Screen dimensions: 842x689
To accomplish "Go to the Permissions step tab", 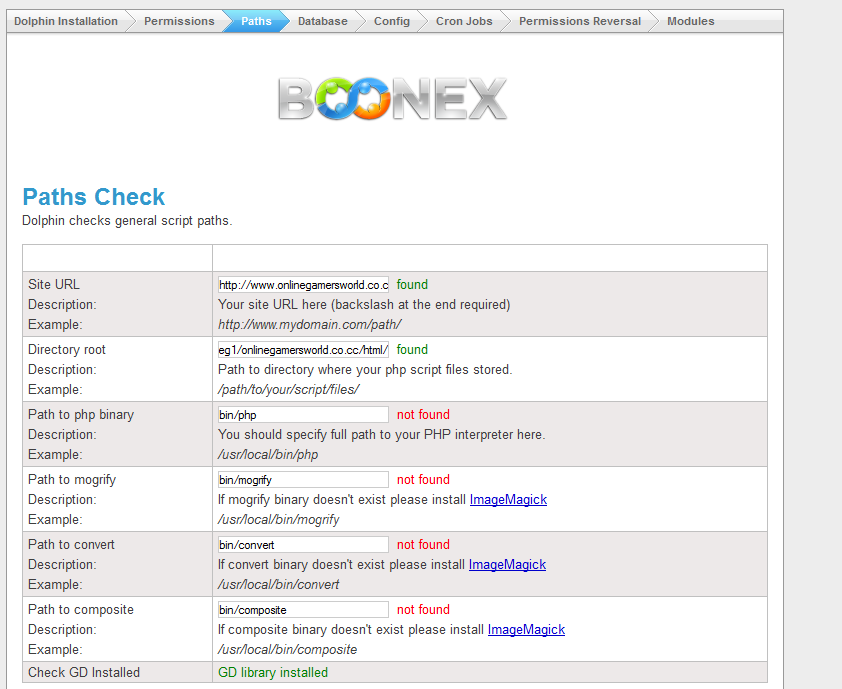I will pyautogui.click(x=179, y=21).
